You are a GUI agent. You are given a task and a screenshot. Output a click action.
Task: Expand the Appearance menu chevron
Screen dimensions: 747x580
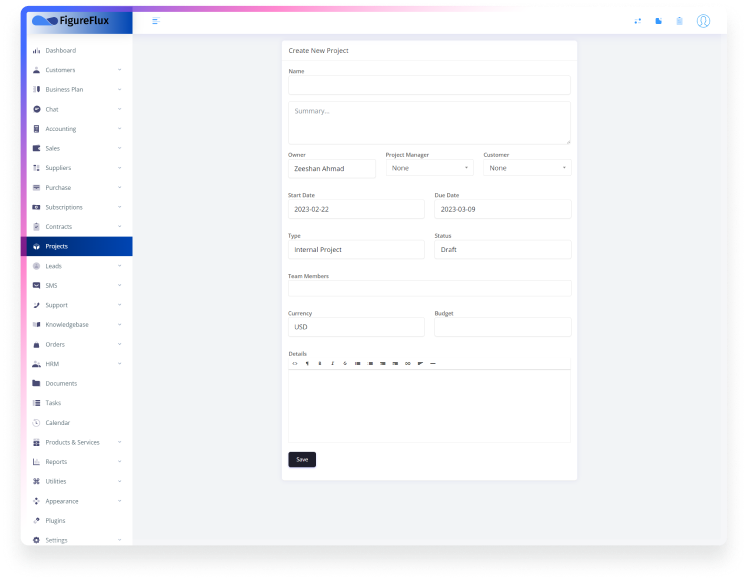pyautogui.click(x=120, y=501)
